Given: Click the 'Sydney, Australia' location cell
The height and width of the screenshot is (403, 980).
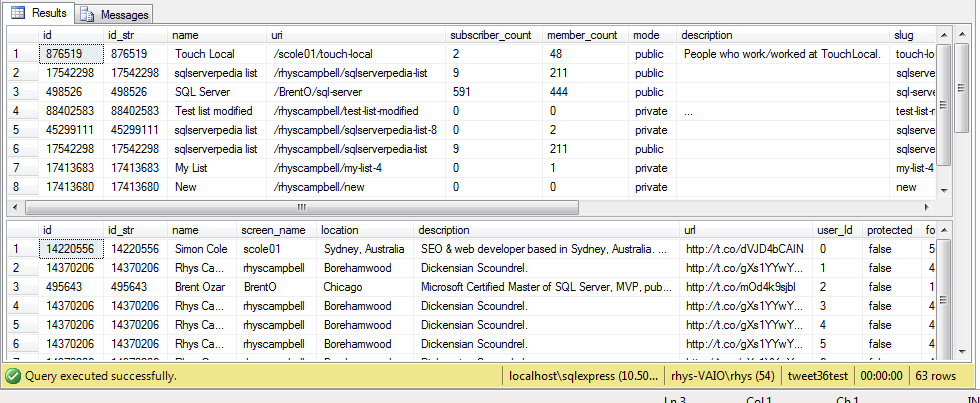Looking at the screenshot, I should (x=365, y=249).
